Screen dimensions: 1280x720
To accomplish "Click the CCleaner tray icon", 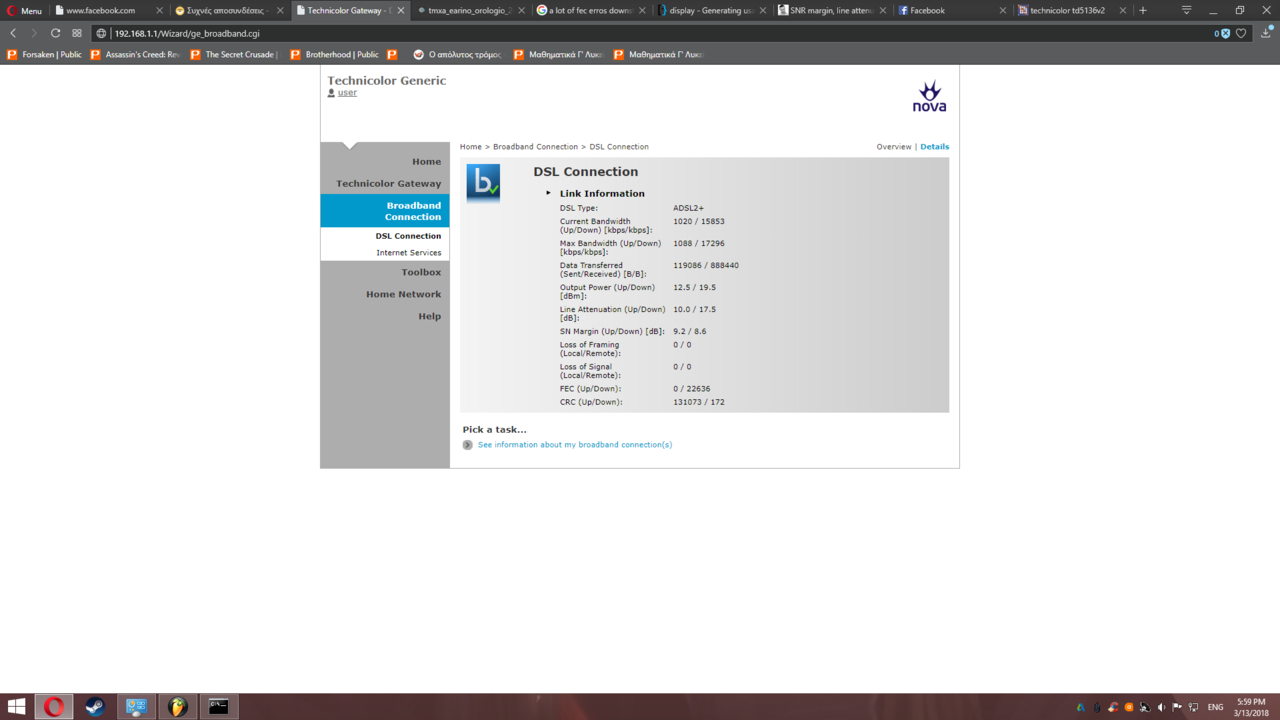I will pyautogui.click(x=1113, y=707).
